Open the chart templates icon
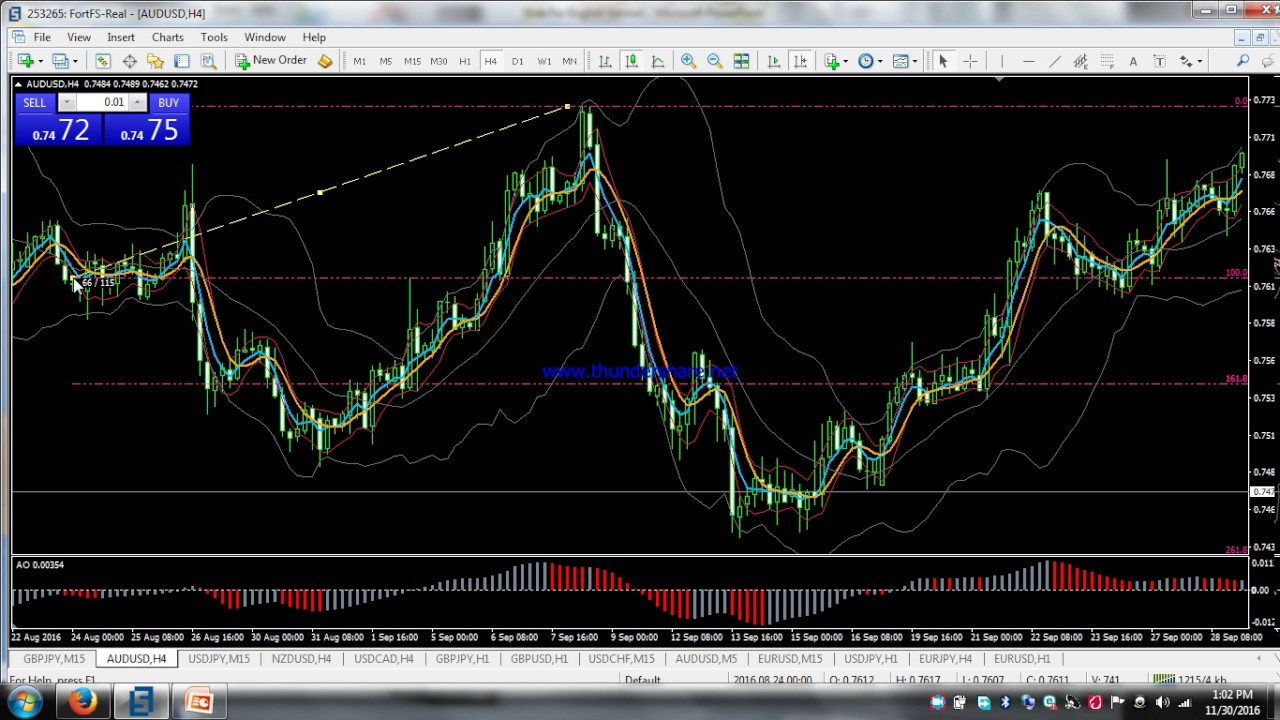Image resolution: width=1280 pixels, height=720 pixels. click(x=900, y=61)
